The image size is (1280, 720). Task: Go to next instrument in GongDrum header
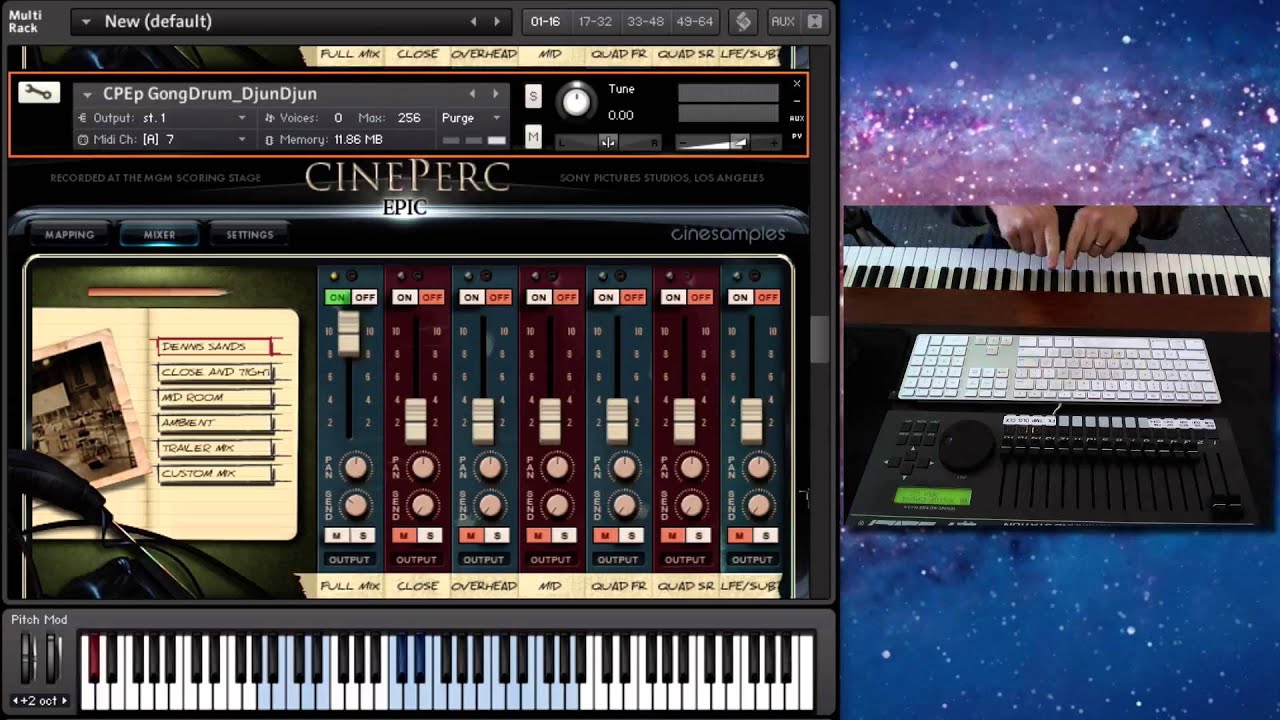[495, 94]
